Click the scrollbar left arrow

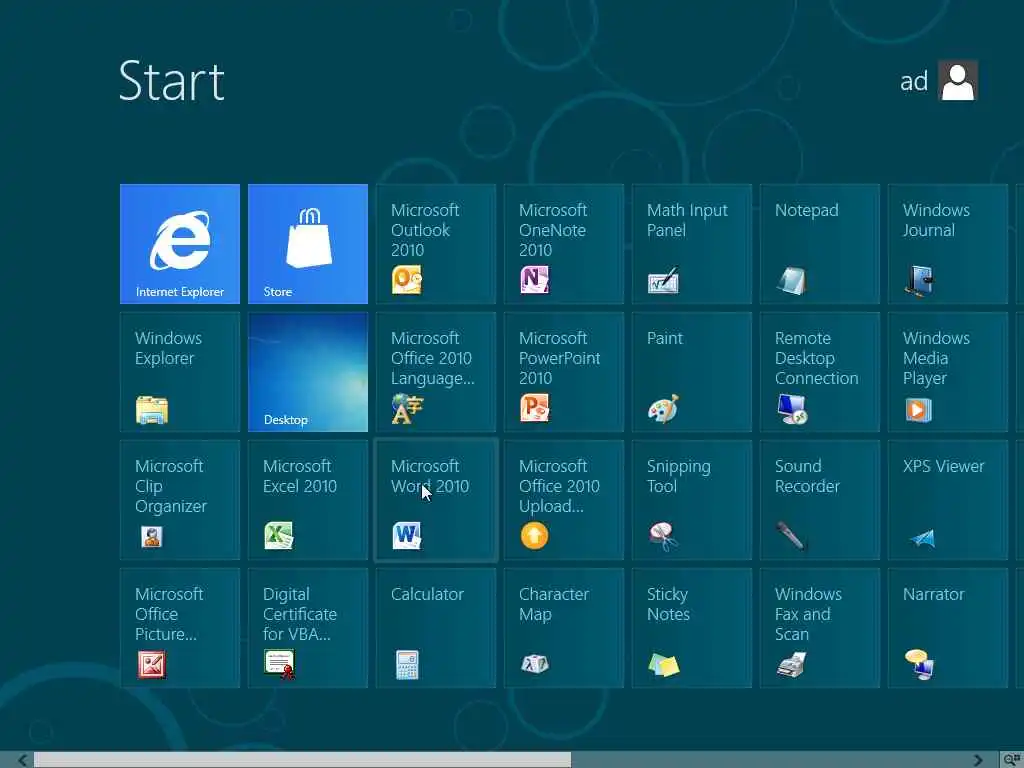coord(22,760)
